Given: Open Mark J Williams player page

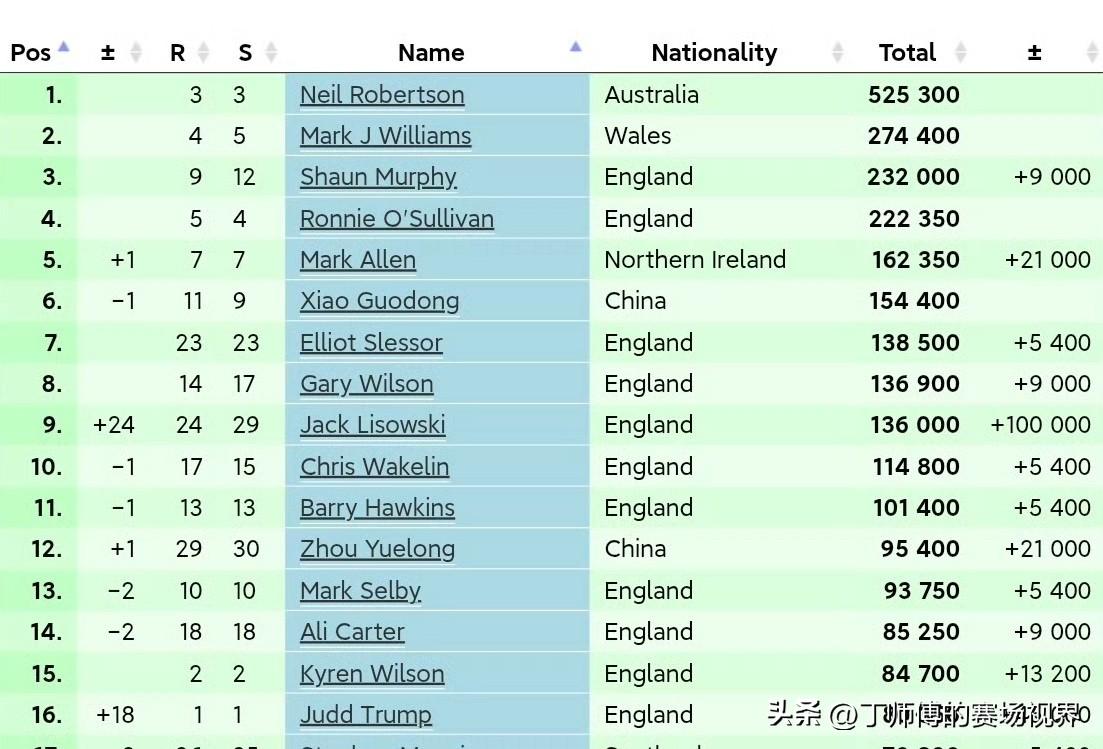Looking at the screenshot, I should (385, 136).
